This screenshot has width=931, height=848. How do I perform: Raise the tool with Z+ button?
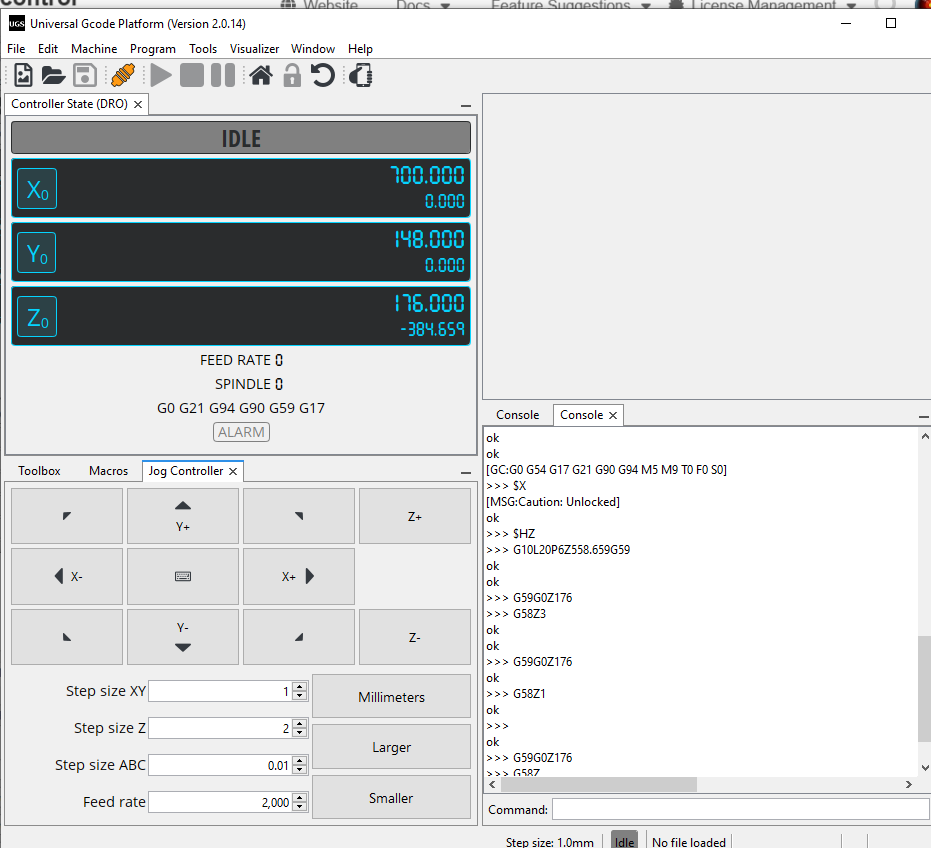coord(415,516)
